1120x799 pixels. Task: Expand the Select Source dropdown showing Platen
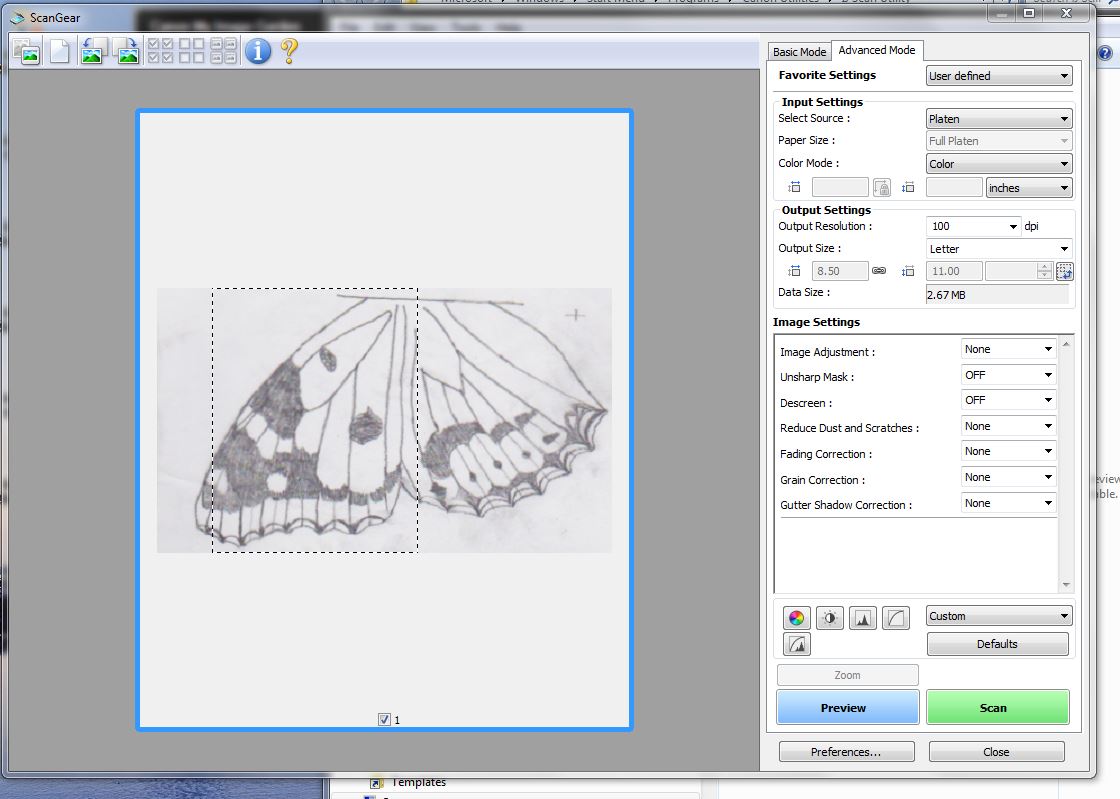pyautogui.click(x=998, y=119)
